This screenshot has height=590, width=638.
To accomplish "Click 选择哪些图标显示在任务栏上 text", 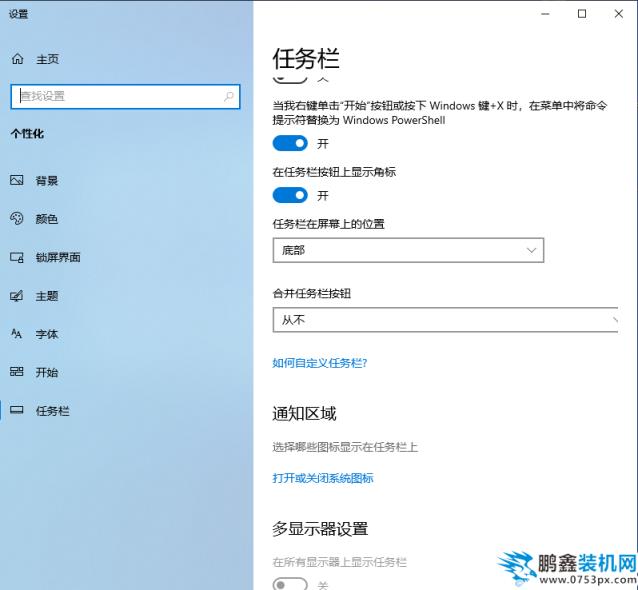I will click(345, 447).
